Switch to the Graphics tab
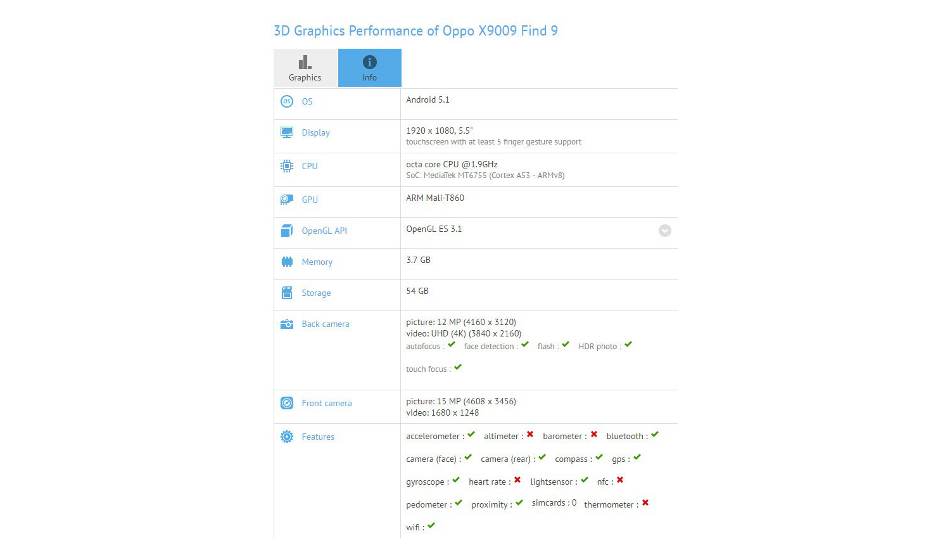This screenshot has width=950, height=550. click(x=305, y=68)
